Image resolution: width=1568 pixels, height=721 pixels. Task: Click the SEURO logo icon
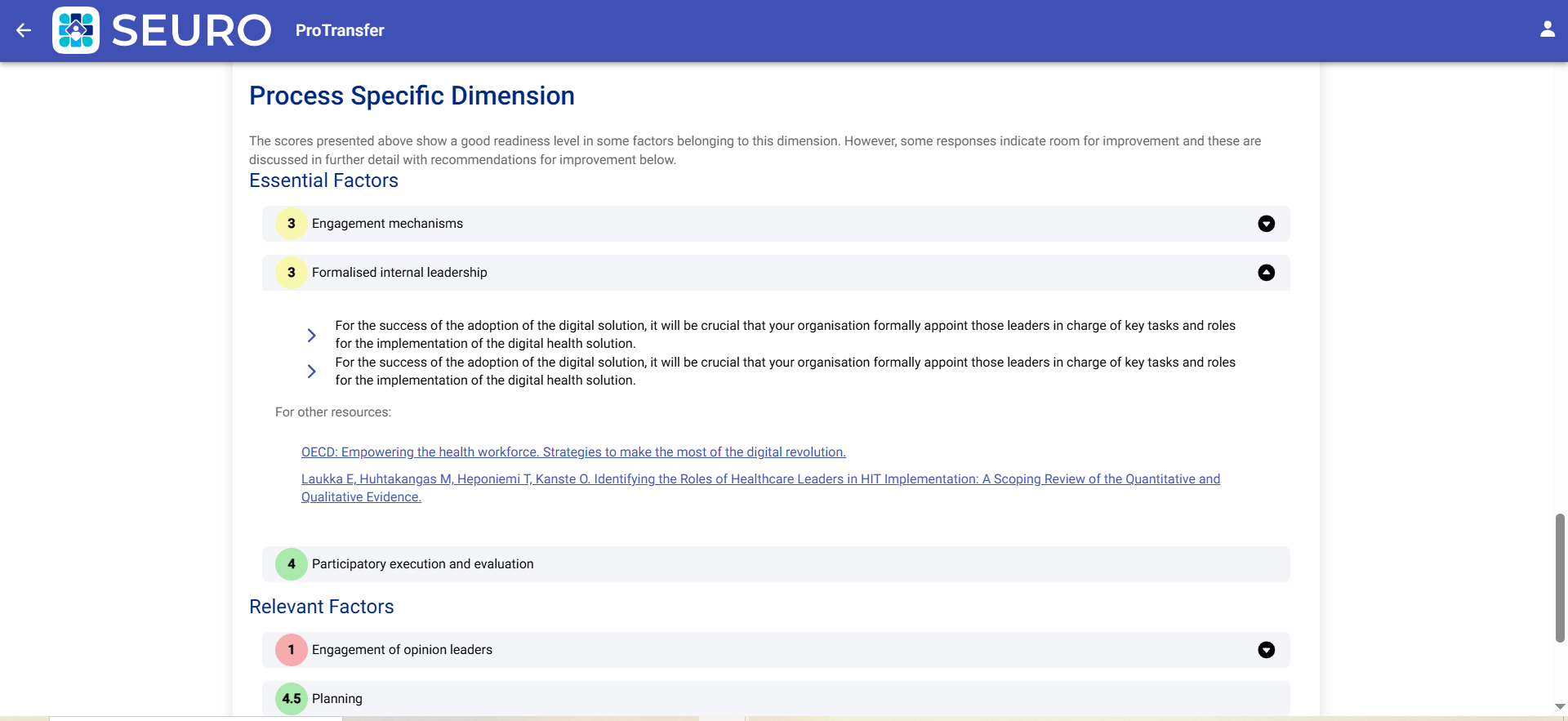coord(76,30)
